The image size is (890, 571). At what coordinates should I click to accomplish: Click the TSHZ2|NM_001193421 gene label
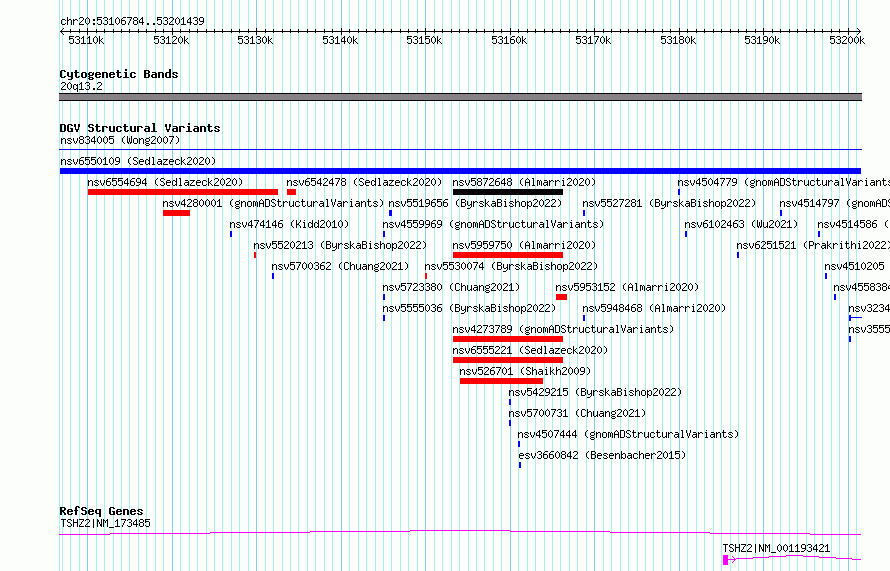[x=776, y=548]
